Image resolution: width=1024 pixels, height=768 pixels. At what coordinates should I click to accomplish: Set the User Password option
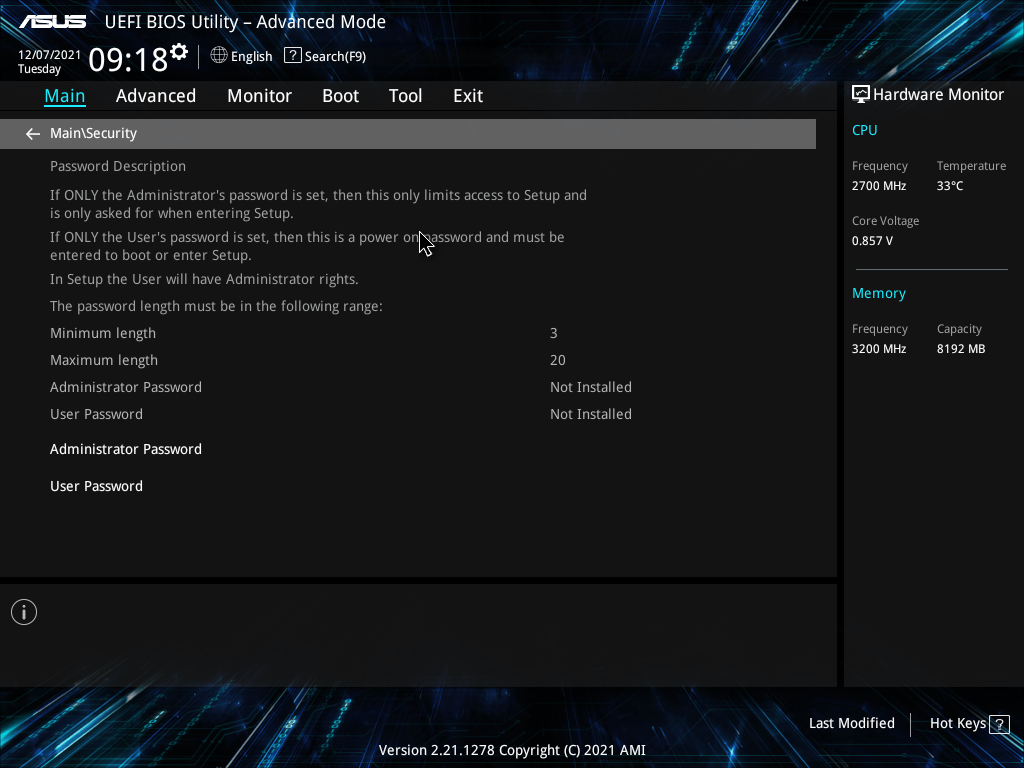coord(97,487)
